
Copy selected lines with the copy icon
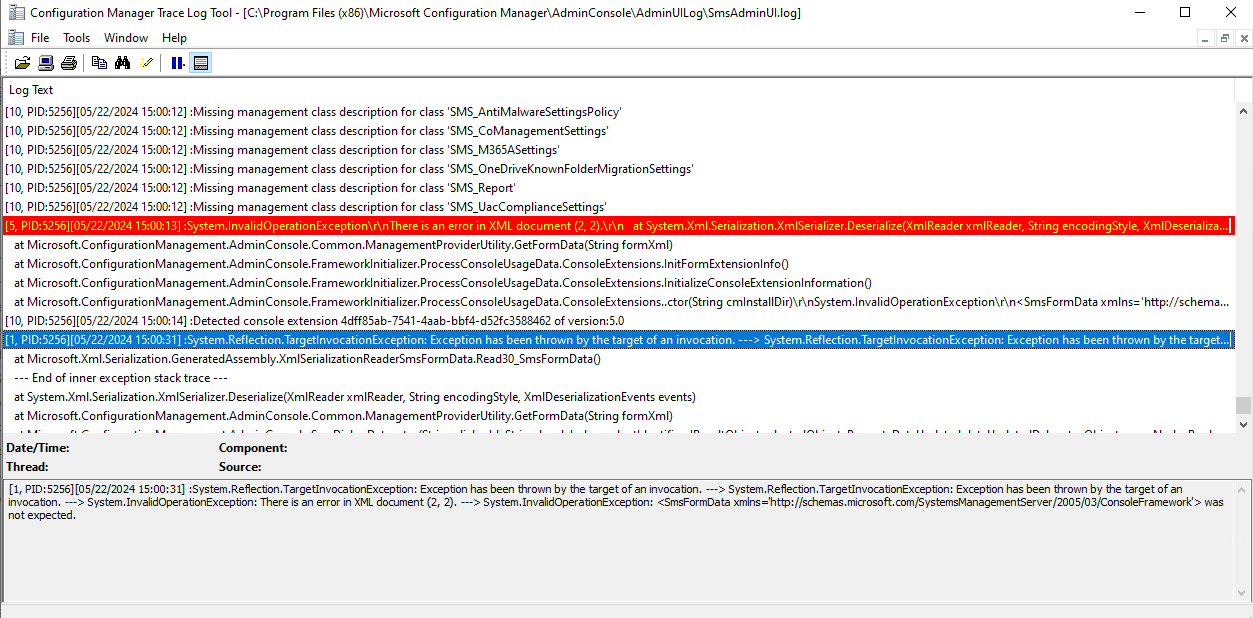click(99, 63)
